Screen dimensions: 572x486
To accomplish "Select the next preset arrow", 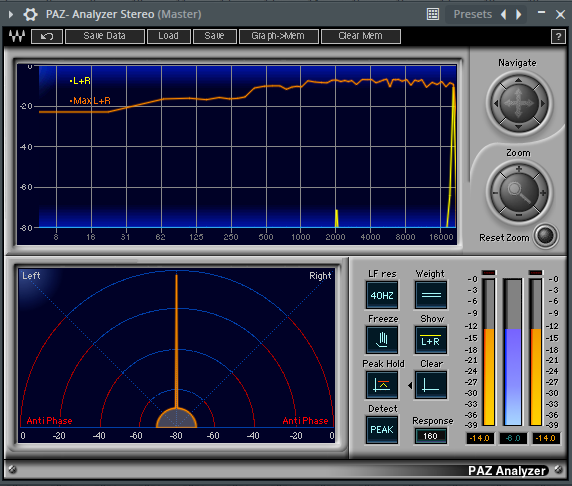I will pyautogui.click(x=519, y=14).
